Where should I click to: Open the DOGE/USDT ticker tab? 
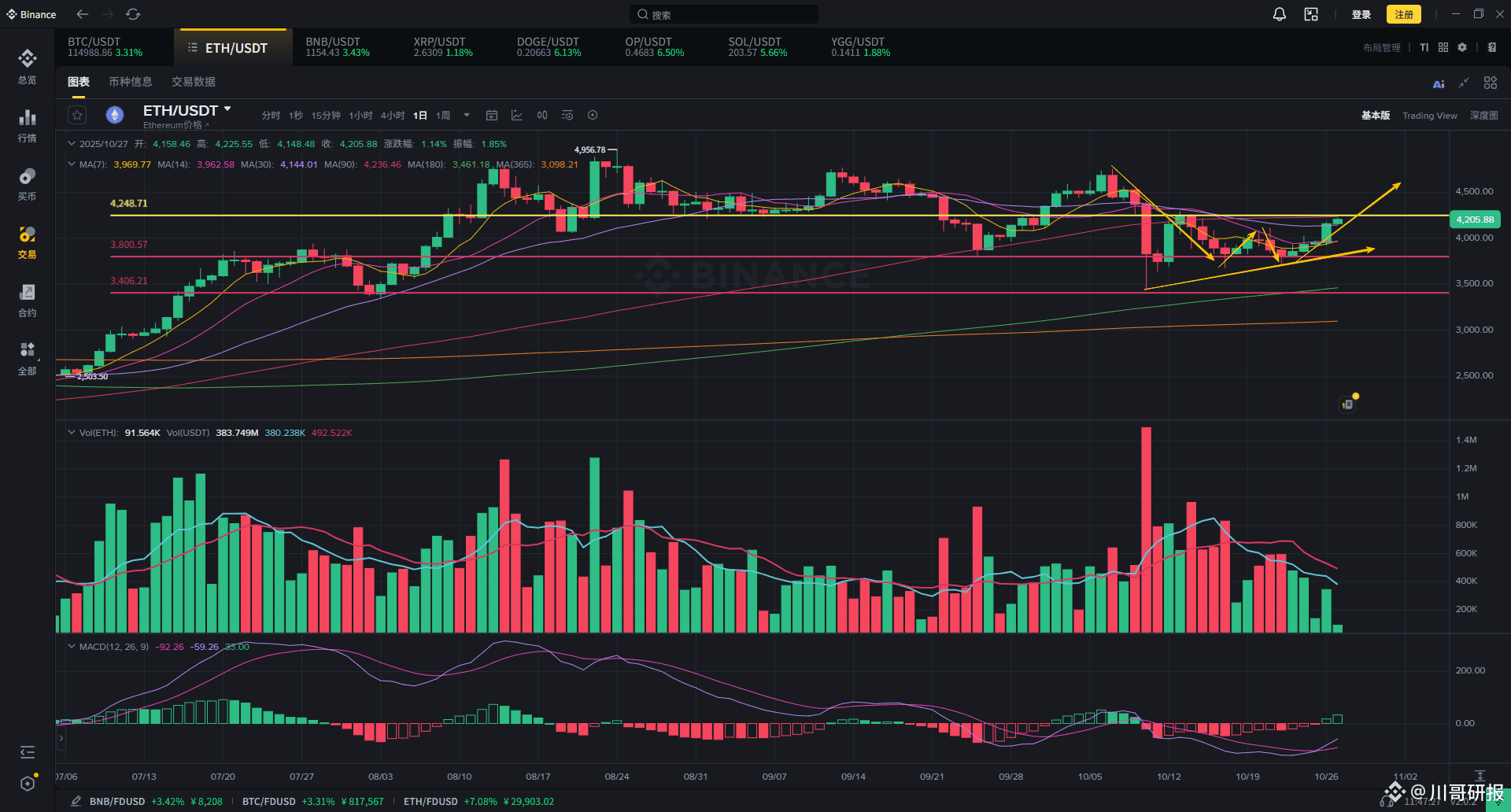pos(549,47)
